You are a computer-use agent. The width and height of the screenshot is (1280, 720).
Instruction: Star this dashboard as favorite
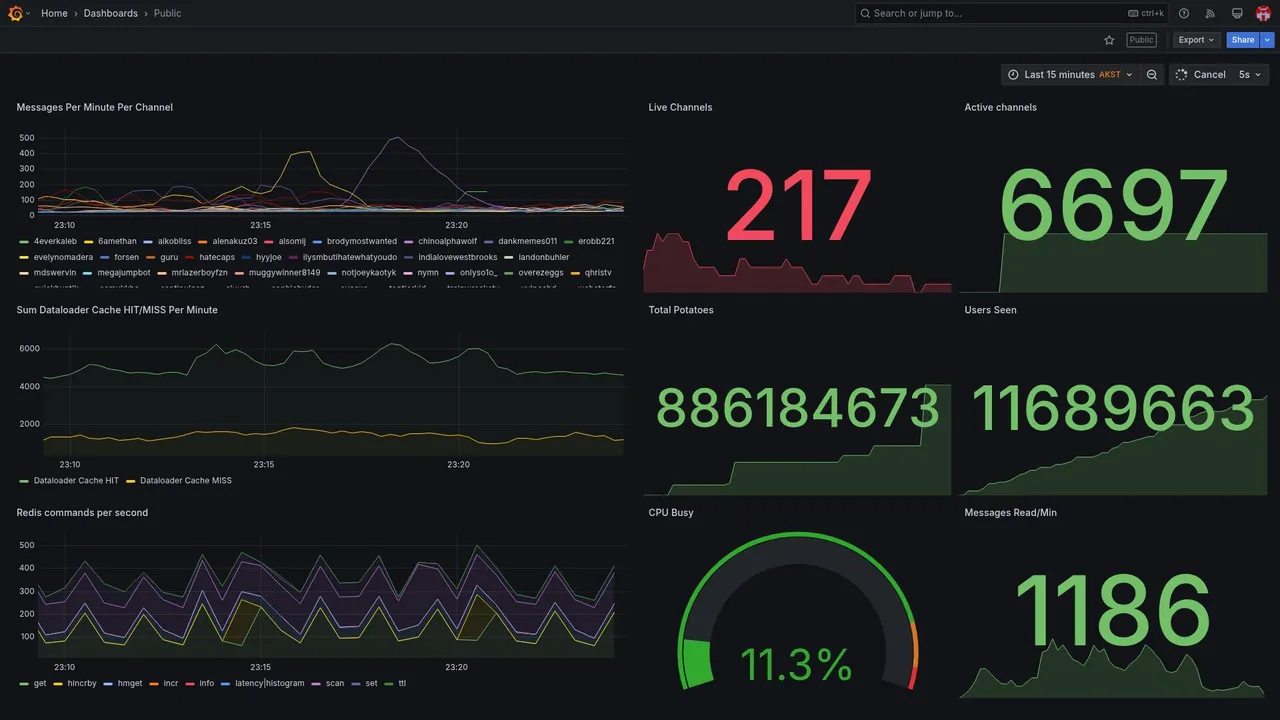[x=1109, y=40]
